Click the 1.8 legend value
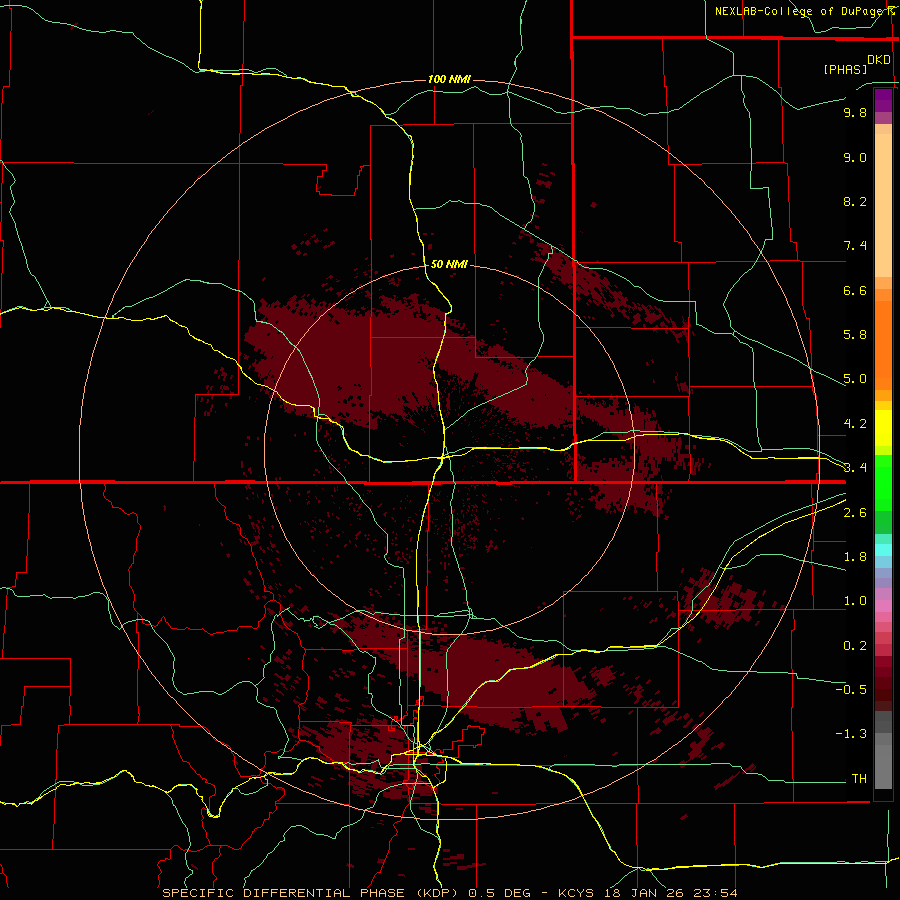The width and height of the screenshot is (900, 900). pyautogui.click(x=855, y=557)
